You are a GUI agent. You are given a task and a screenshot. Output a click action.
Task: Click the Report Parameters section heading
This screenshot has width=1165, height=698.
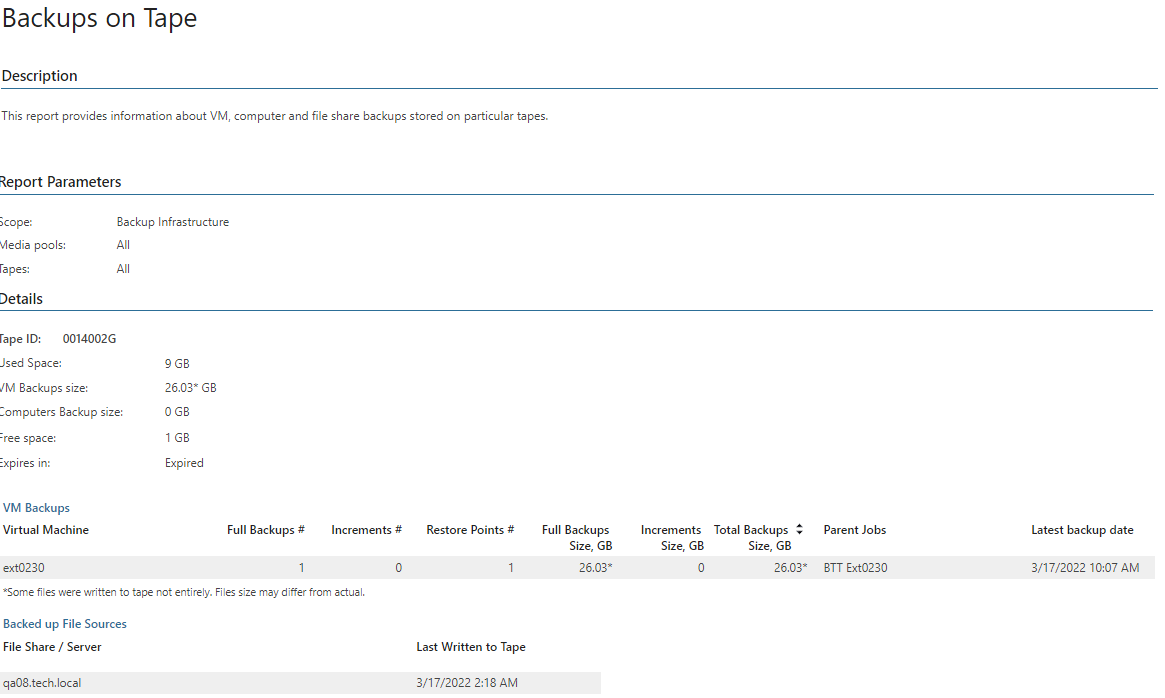[x=60, y=182]
